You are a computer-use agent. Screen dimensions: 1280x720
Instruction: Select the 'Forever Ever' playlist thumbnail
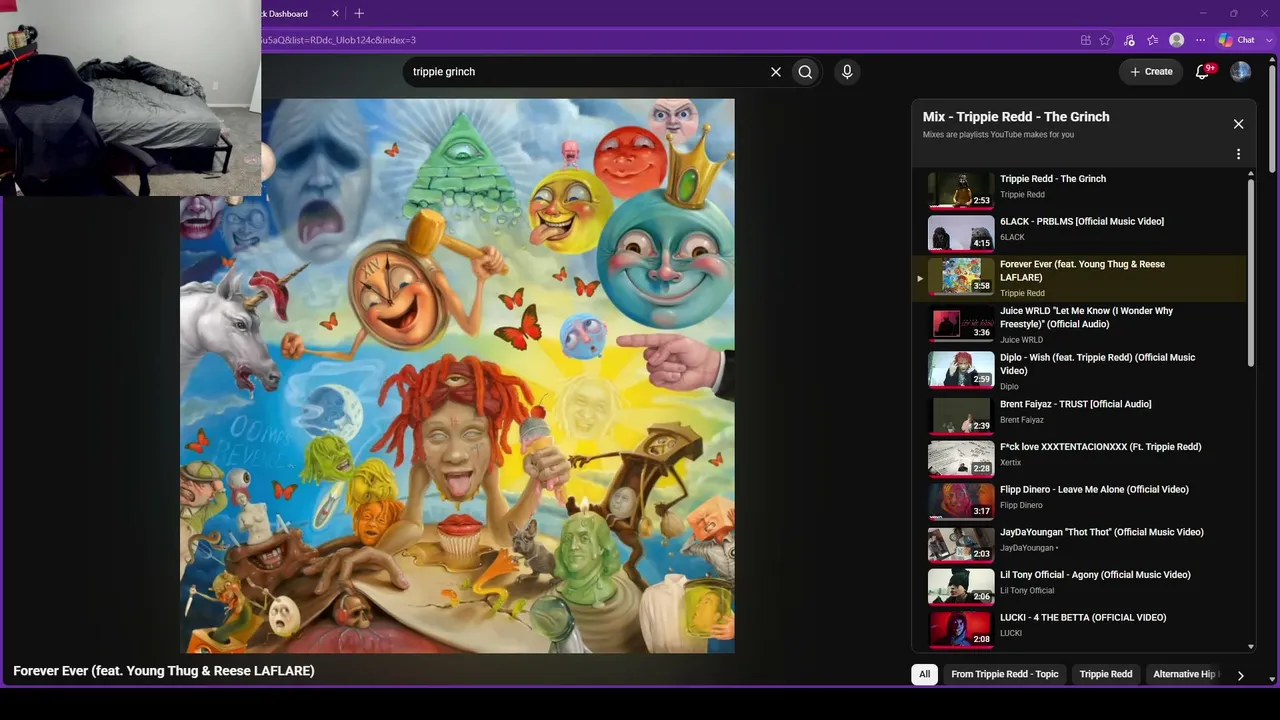(x=961, y=276)
